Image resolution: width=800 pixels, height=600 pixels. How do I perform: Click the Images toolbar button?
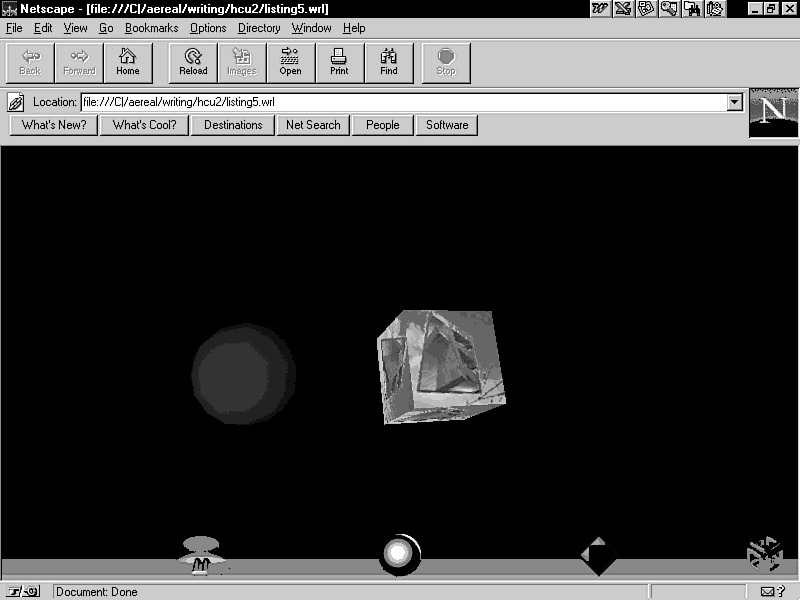[241, 63]
